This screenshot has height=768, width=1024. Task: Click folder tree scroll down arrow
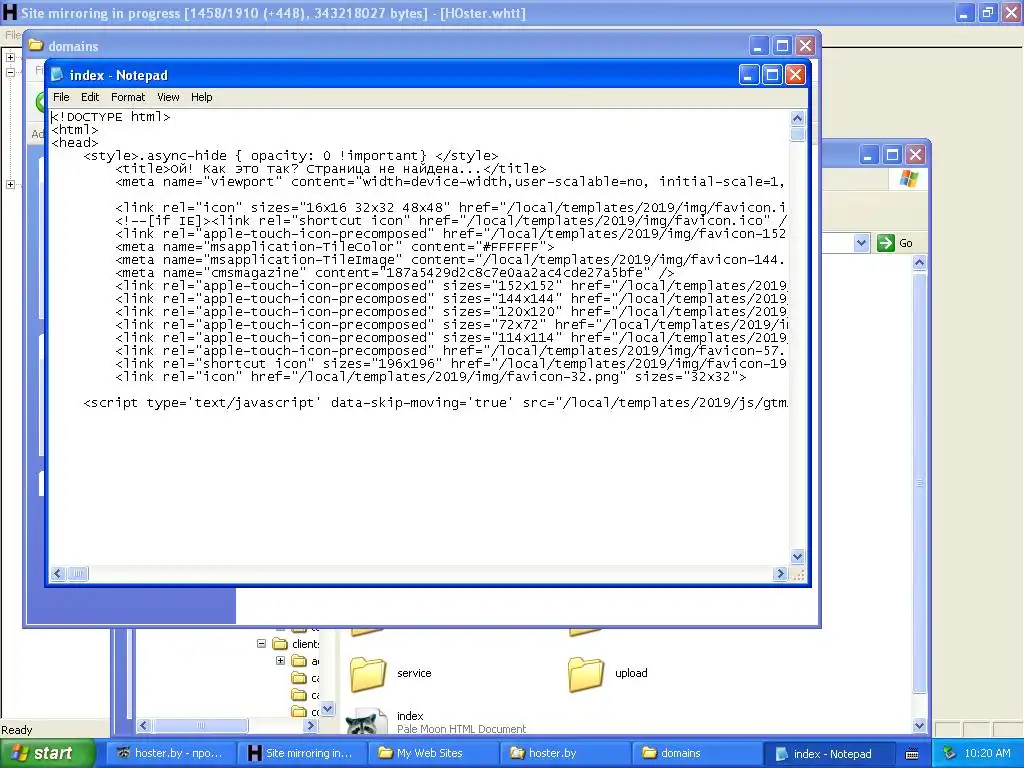[x=328, y=708]
